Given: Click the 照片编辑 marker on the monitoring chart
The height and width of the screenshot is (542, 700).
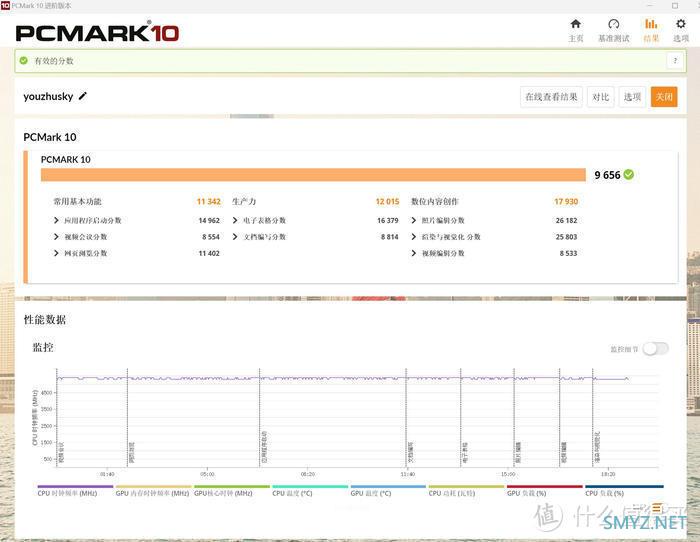Looking at the screenshot, I should point(518,452).
